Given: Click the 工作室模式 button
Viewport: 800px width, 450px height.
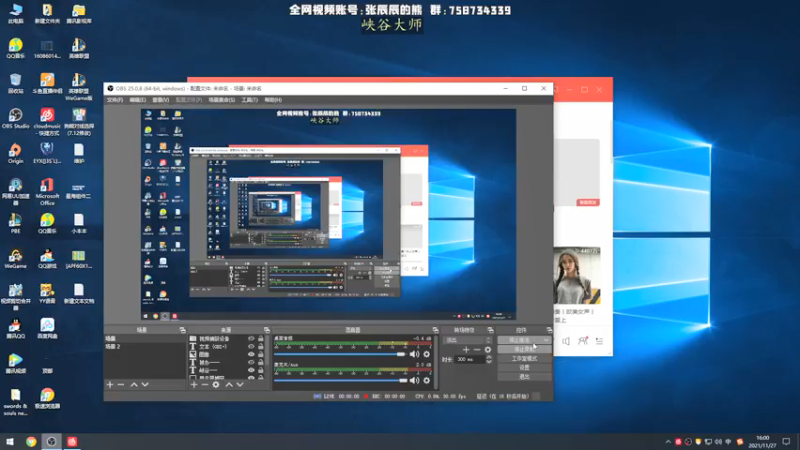Looking at the screenshot, I should 524,359.
